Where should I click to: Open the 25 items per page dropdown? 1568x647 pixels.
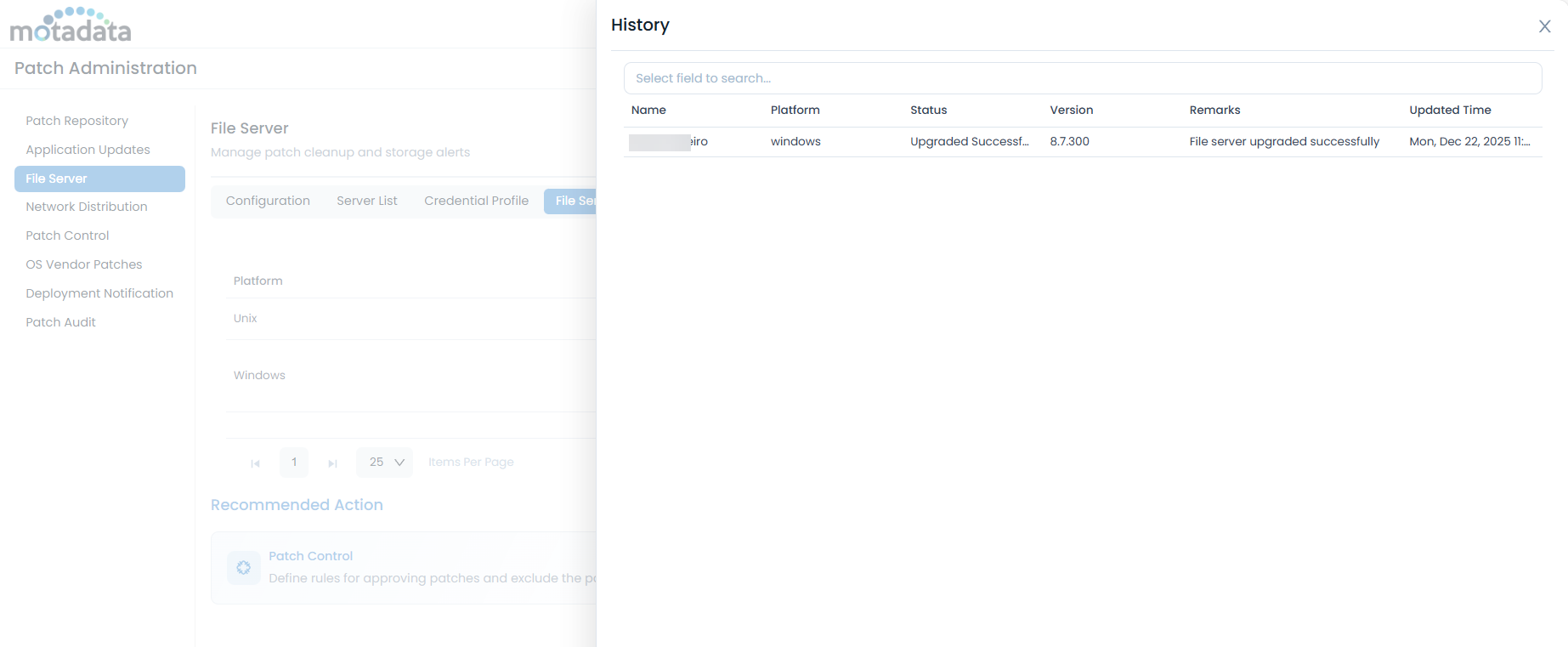click(x=385, y=463)
